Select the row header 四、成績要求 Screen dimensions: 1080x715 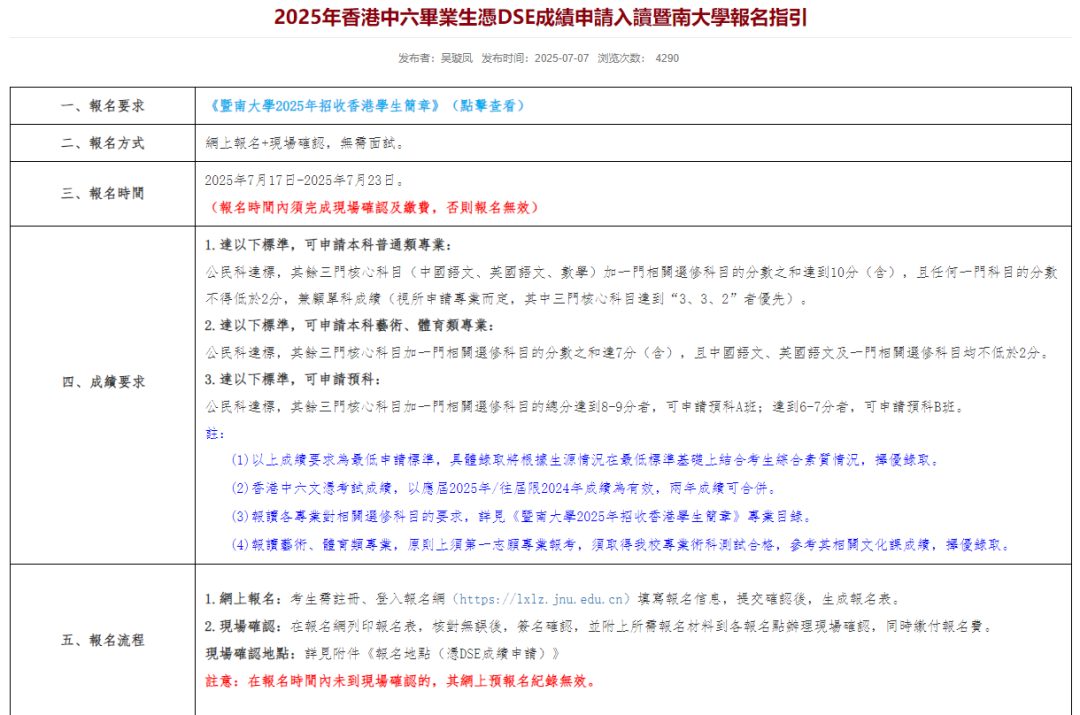103,382
